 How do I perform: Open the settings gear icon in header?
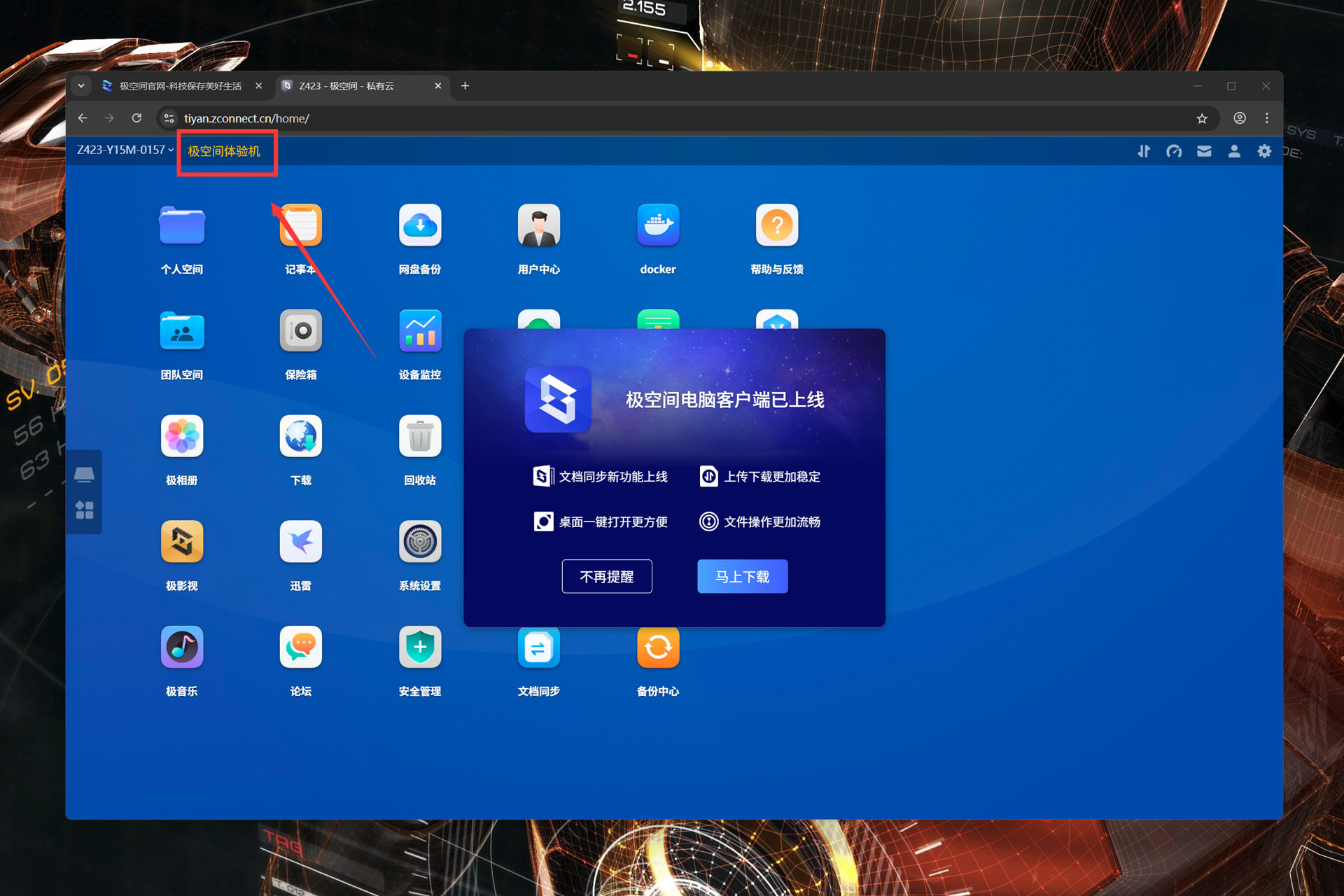(1264, 151)
